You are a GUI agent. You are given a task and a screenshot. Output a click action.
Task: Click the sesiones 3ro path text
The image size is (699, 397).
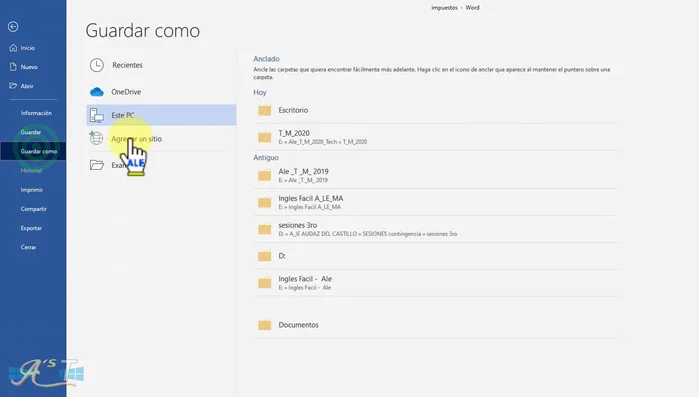368,234
